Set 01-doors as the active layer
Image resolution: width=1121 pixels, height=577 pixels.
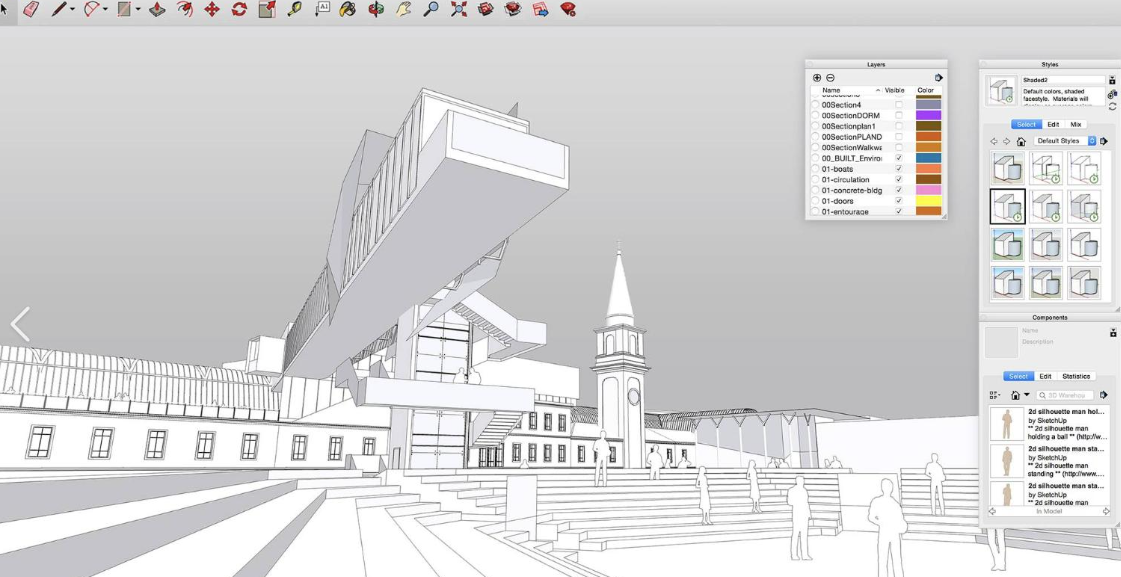coord(815,201)
